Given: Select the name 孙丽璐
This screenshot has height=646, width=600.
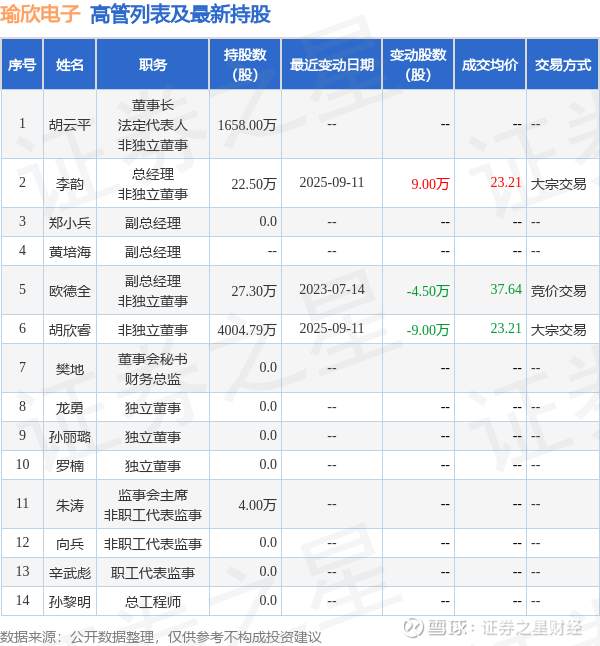Looking at the screenshot, I should click(x=70, y=437).
